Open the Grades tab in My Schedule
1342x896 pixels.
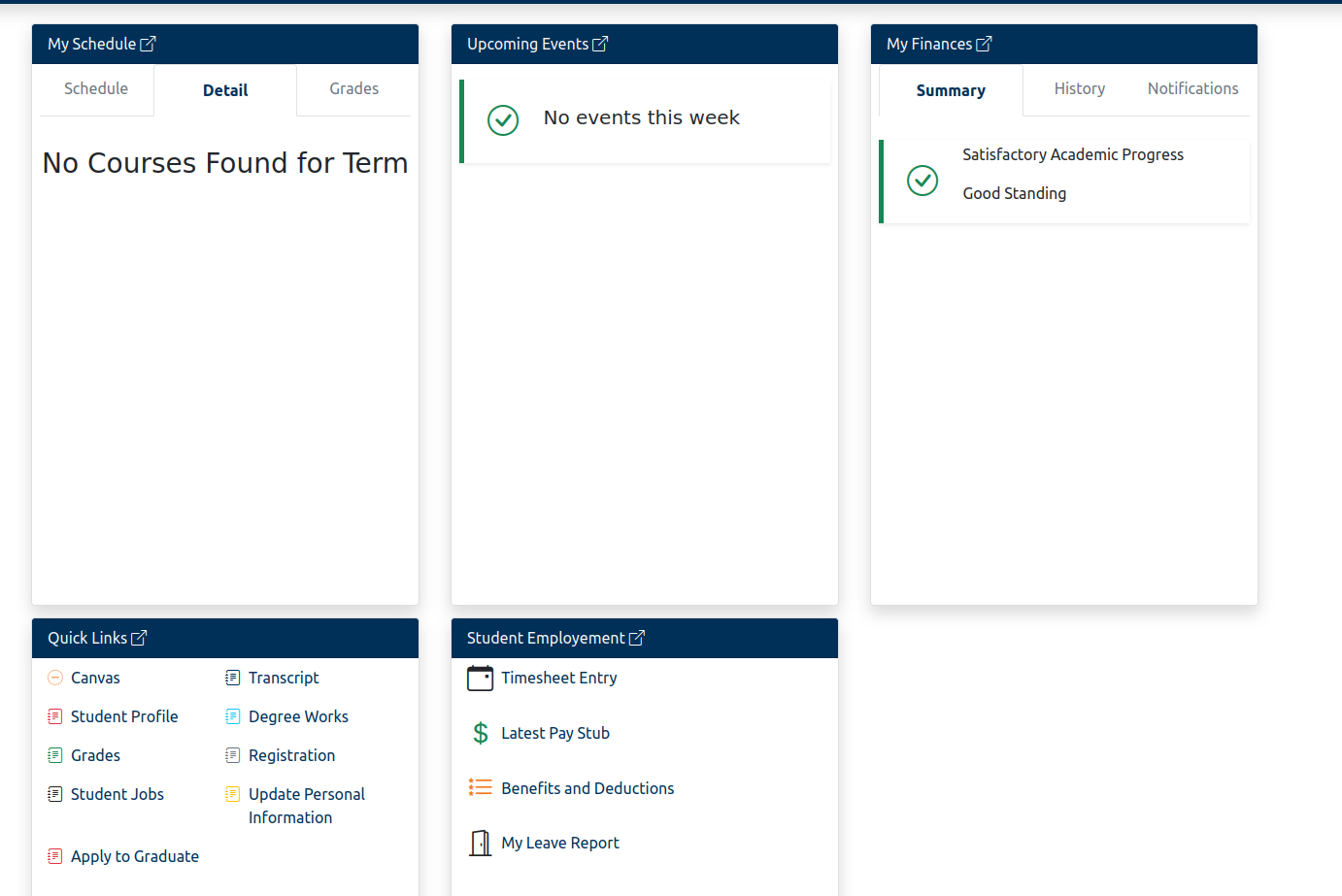[354, 88]
